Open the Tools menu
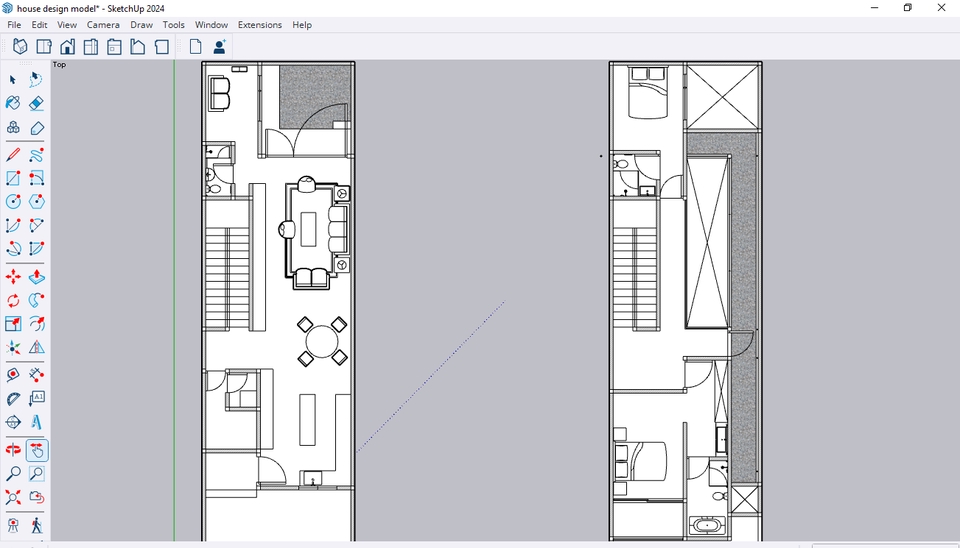This screenshot has width=960, height=548. coord(173,24)
